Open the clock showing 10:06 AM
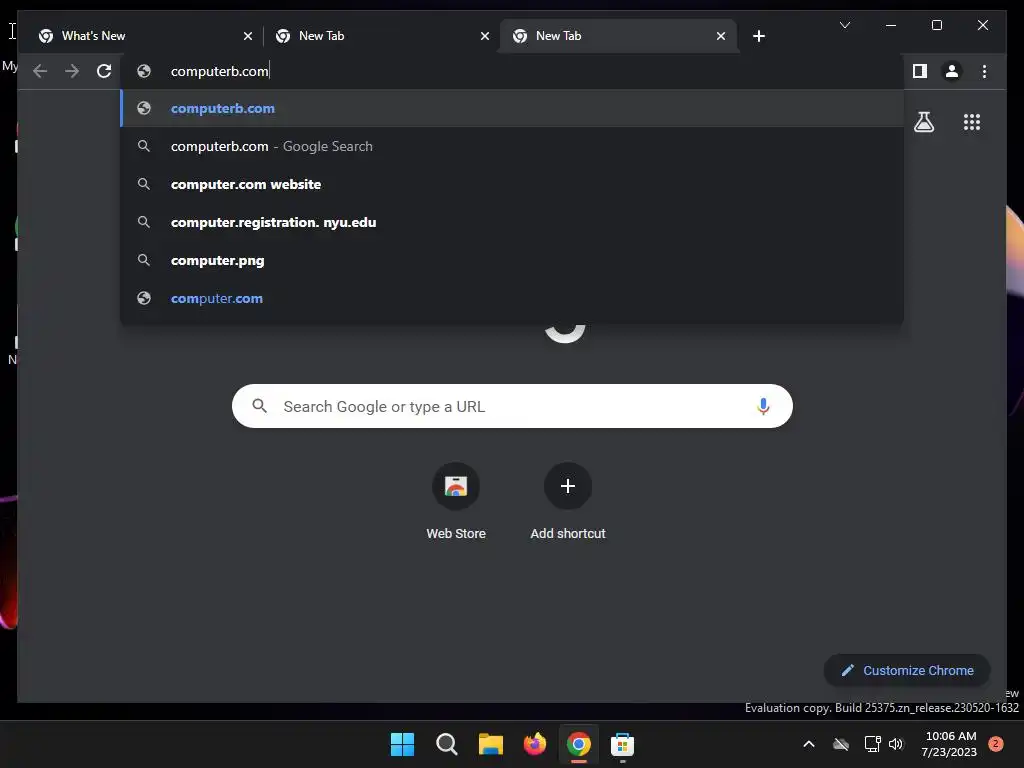 (x=950, y=744)
